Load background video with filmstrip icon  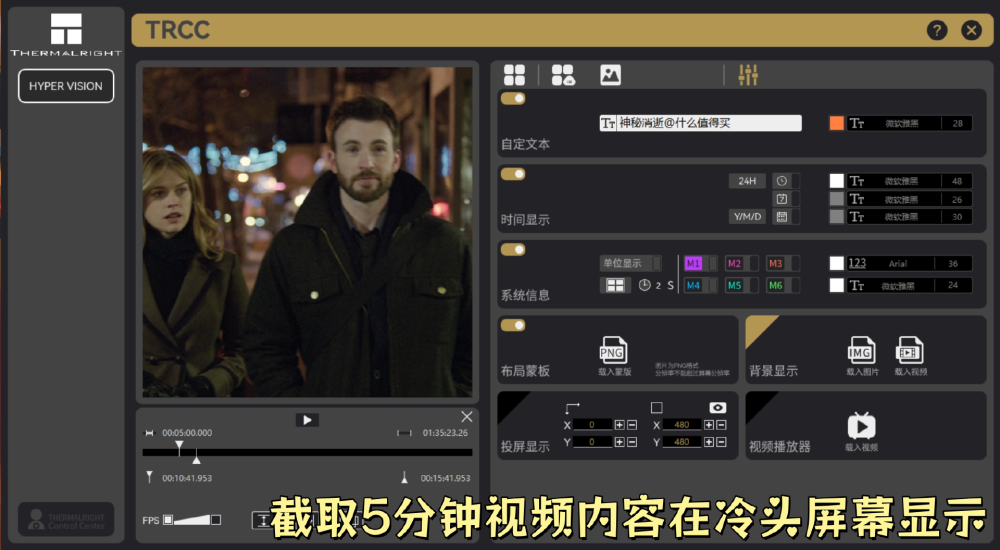click(909, 350)
